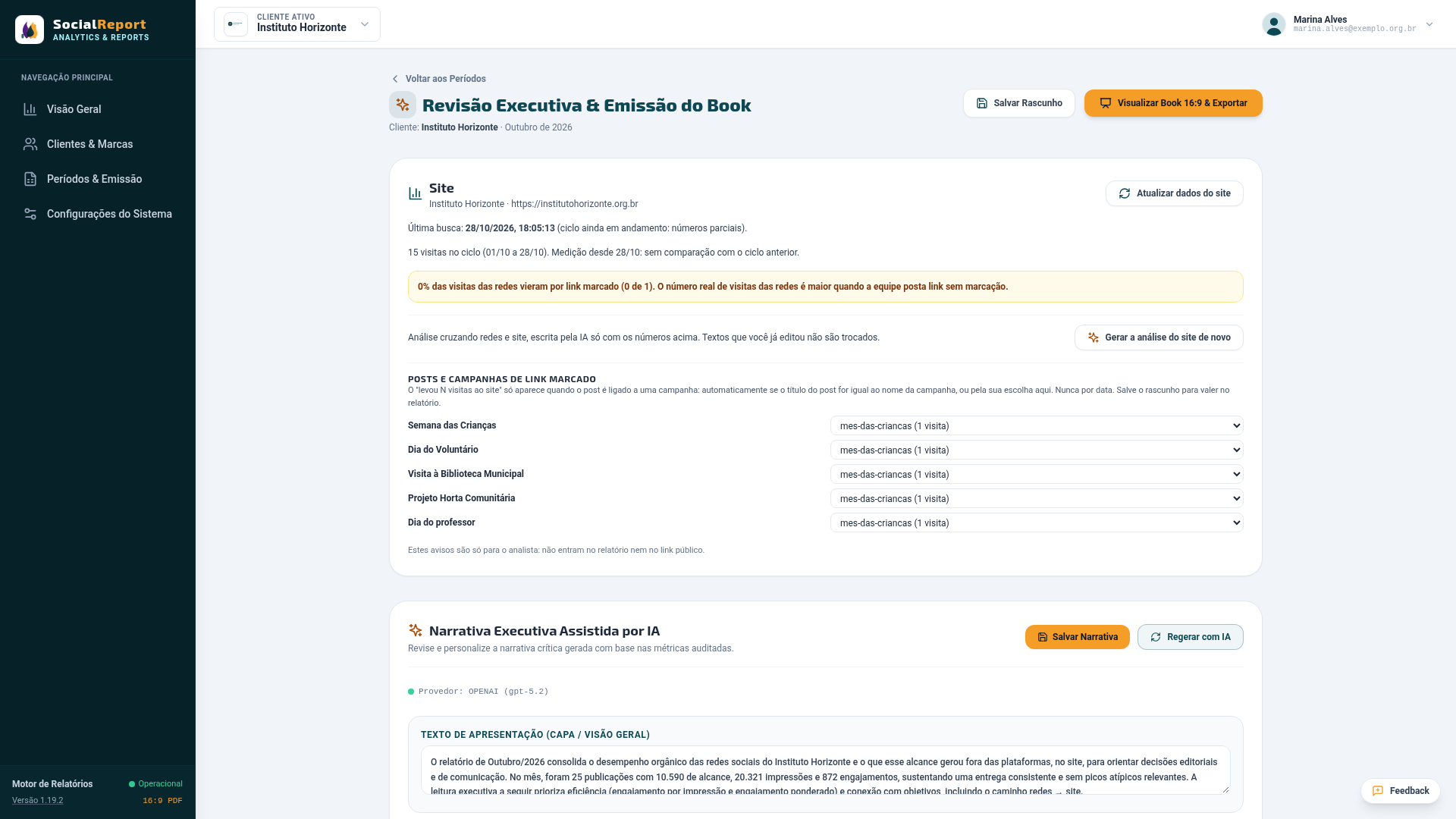Open Clientes & Marcas menu item

coord(98,144)
